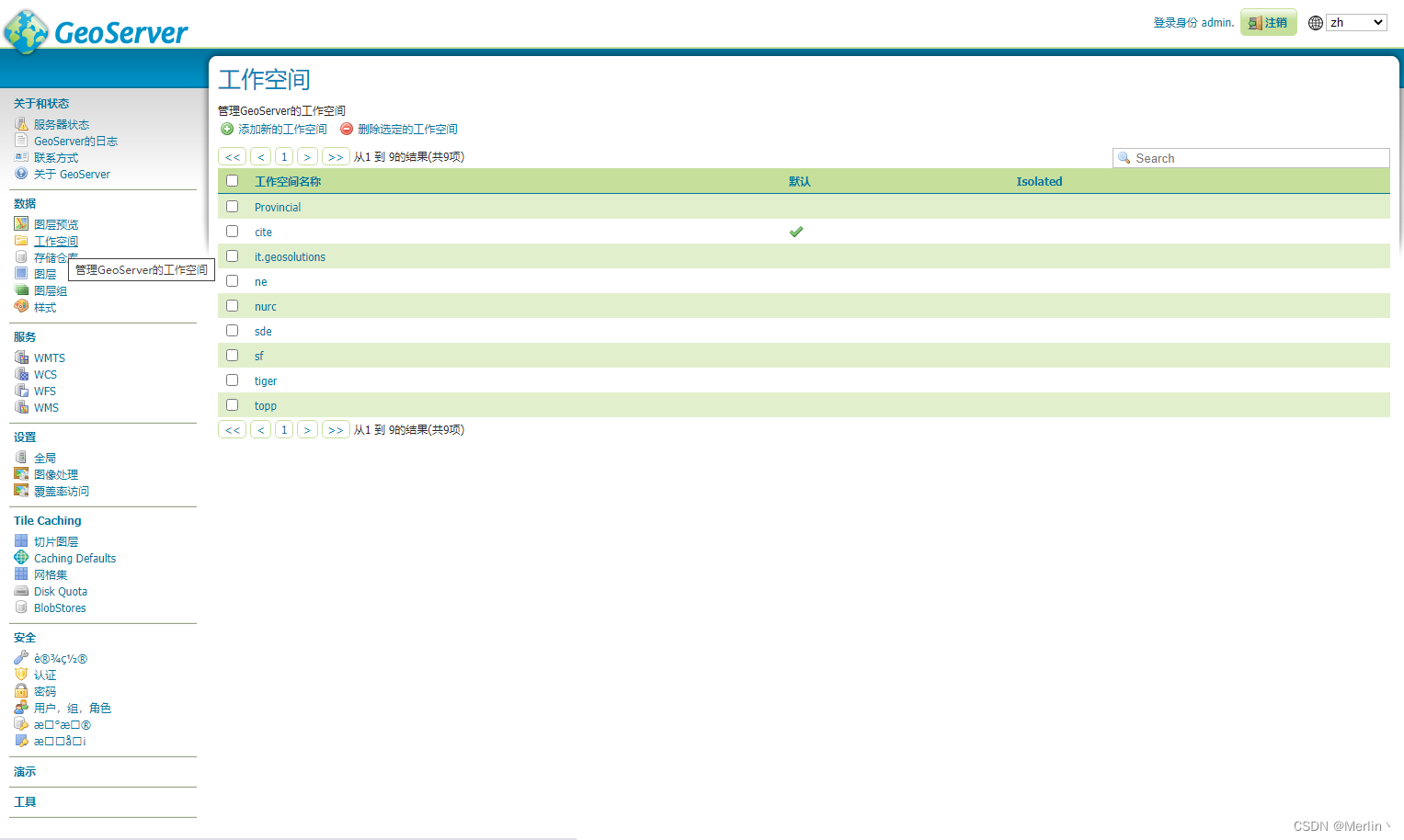
Task: Open the zh language dropdown
Action: click(x=1356, y=23)
